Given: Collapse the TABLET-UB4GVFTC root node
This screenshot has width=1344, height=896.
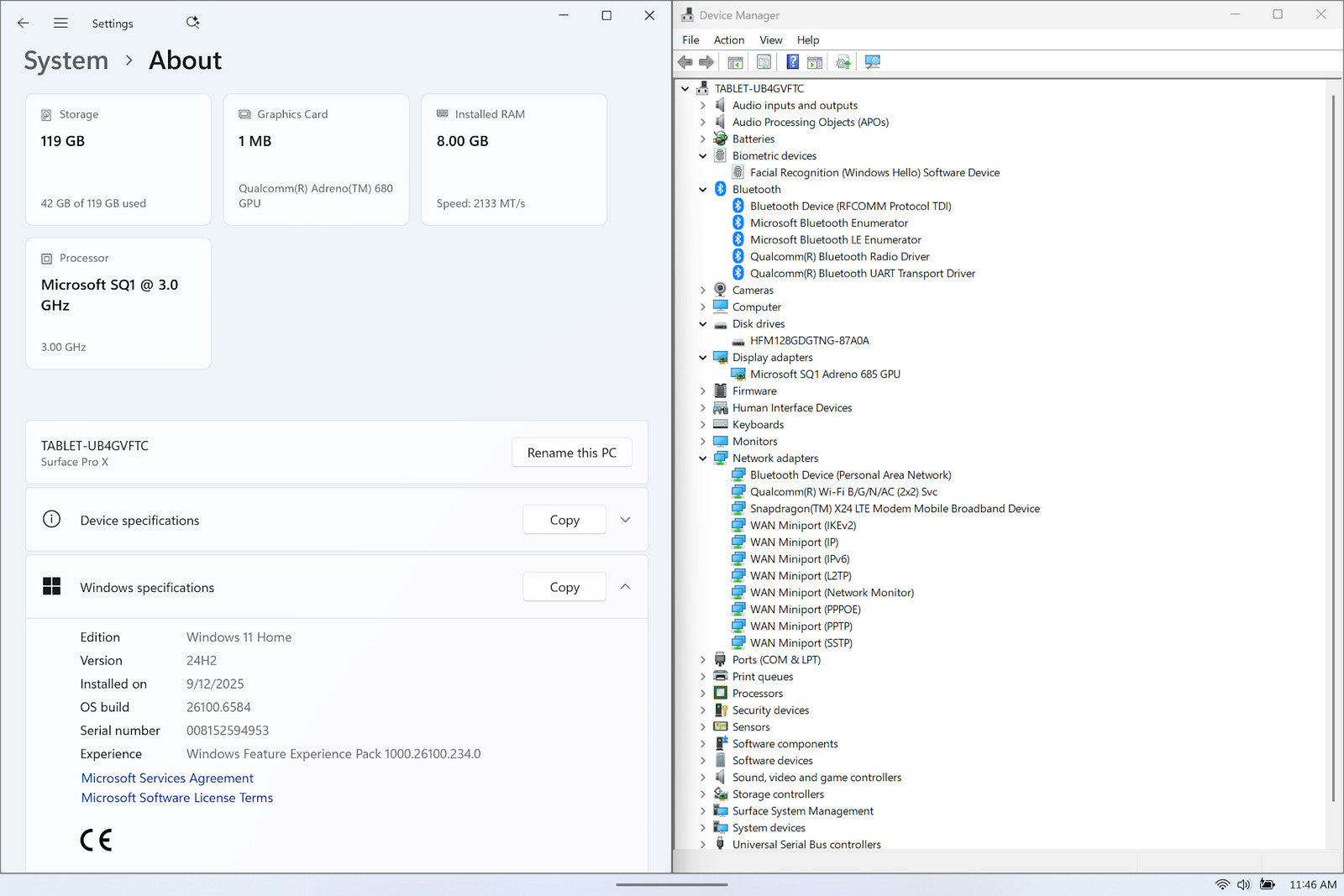Looking at the screenshot, I should (x=685, y=88).
